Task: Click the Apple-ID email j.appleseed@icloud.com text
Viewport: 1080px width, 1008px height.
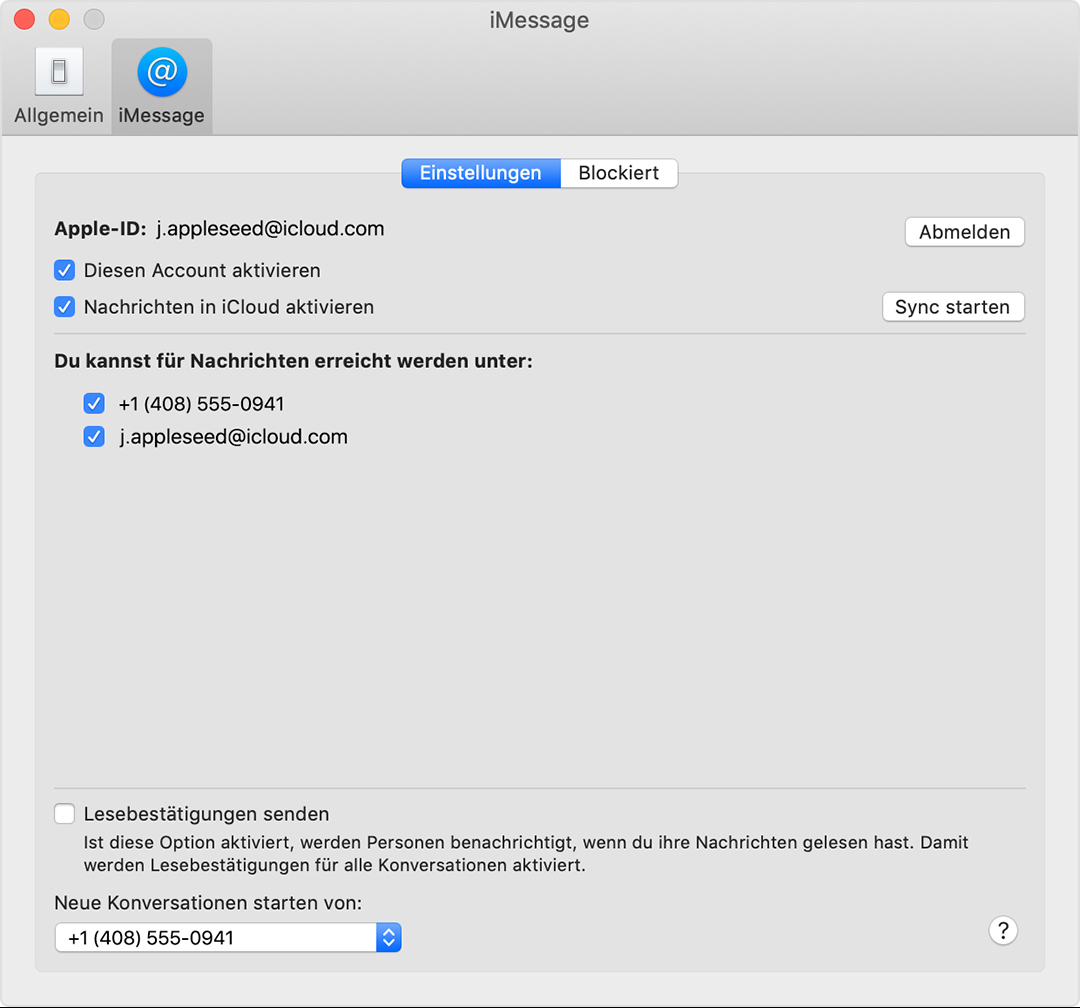Action: (270, 229)
